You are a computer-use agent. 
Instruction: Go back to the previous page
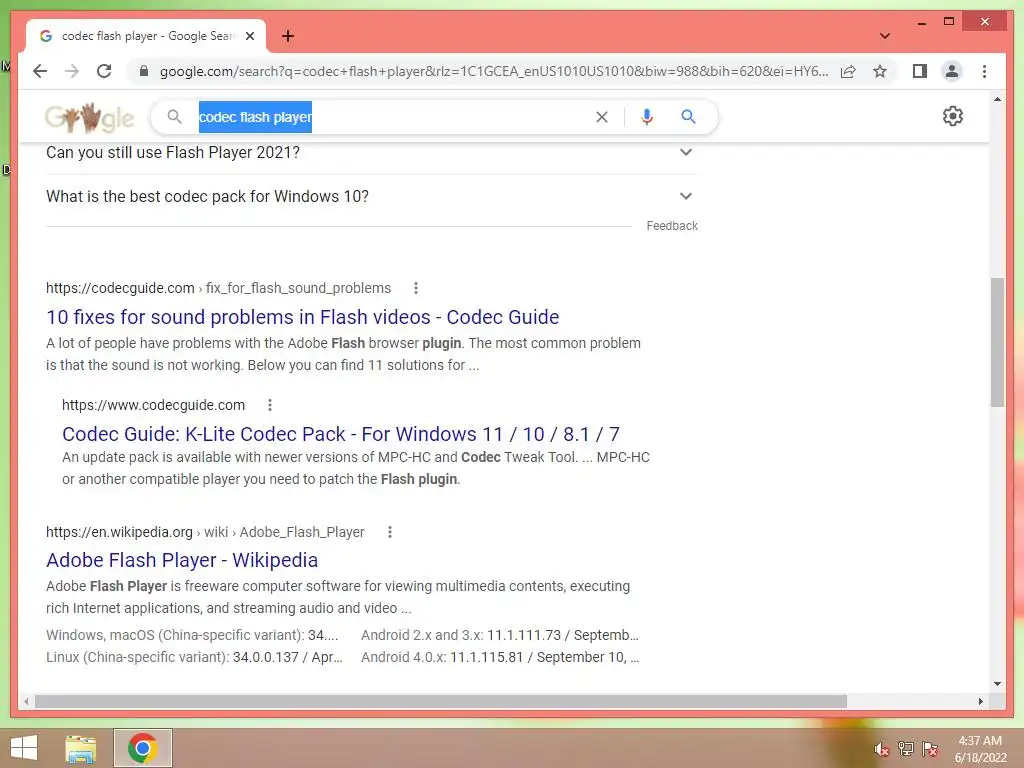40,71
